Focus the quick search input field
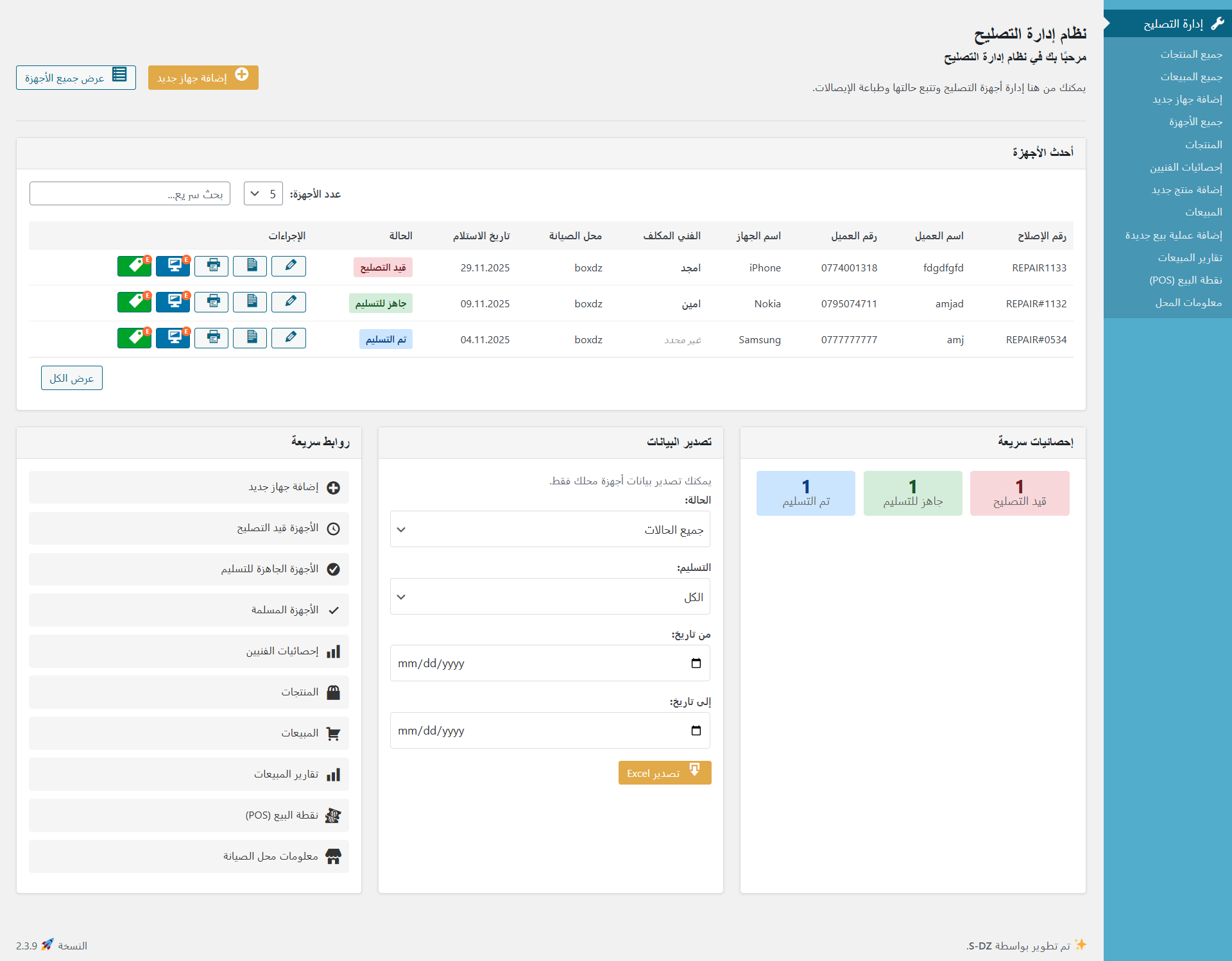1232x961 pixels. point(130,194)
